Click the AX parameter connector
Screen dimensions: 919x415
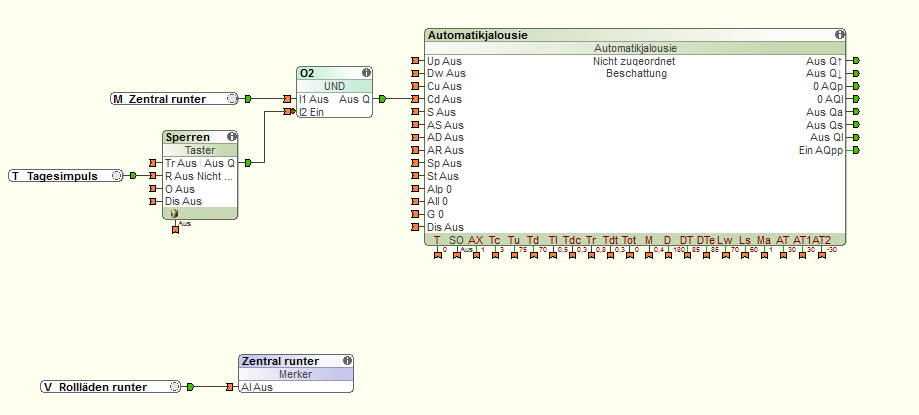(476, 255)
